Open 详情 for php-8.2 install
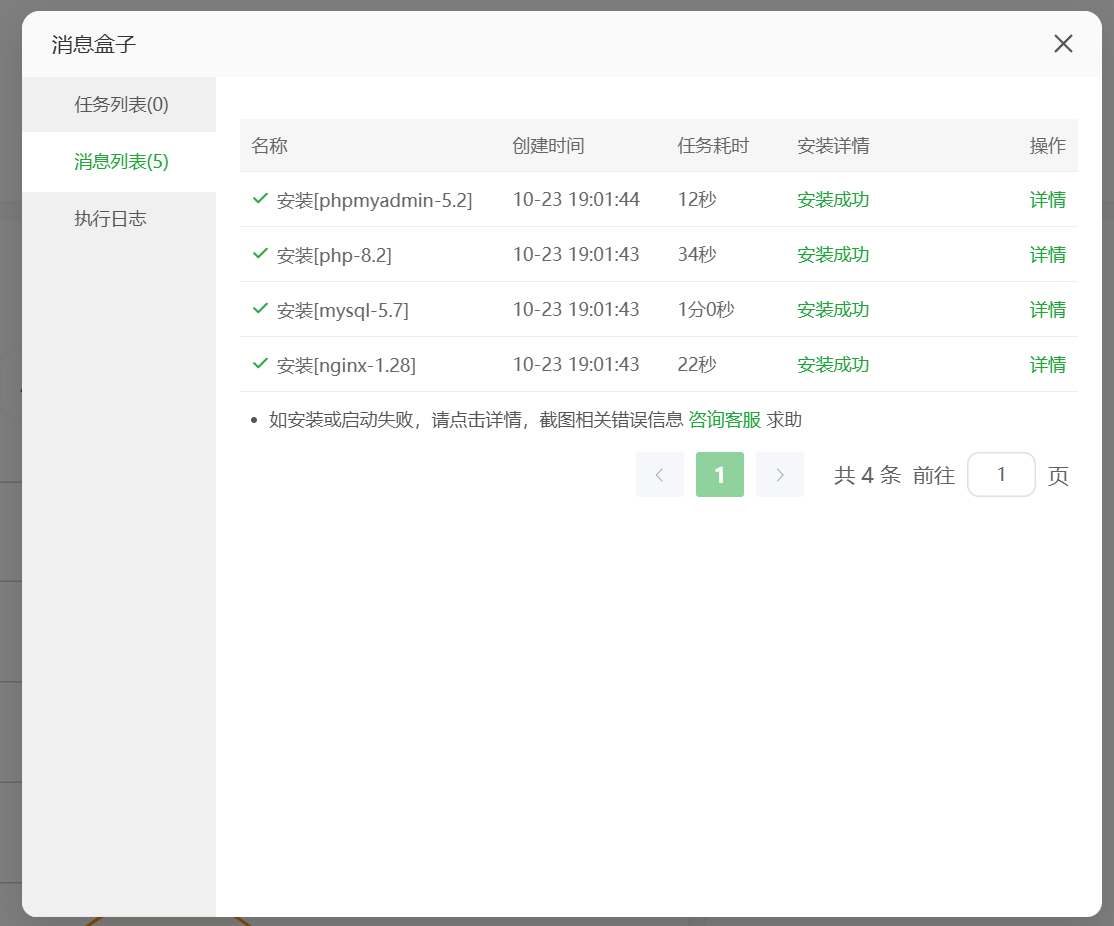This screenshot has height=926, width=1114. (1047, 255)
